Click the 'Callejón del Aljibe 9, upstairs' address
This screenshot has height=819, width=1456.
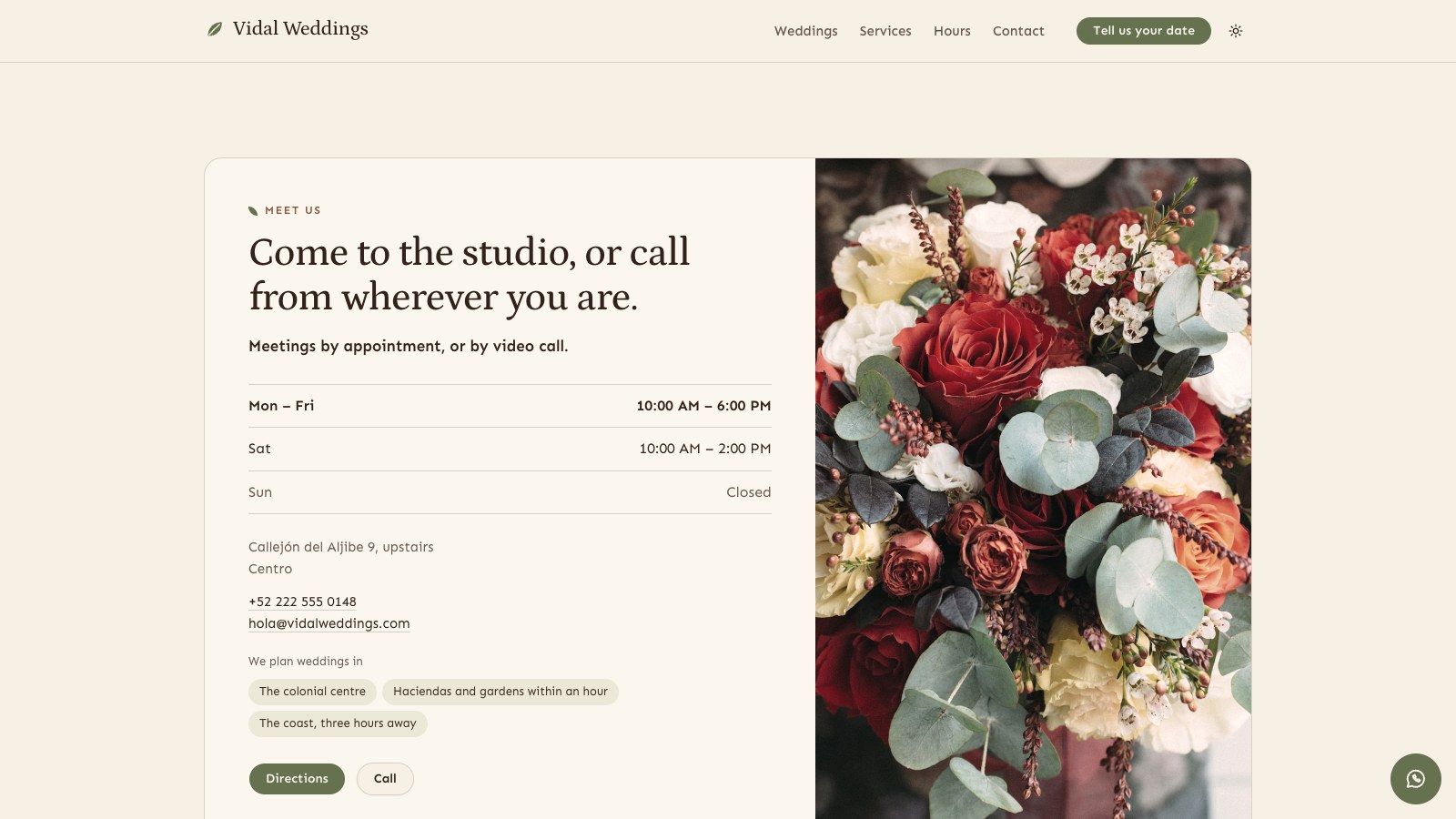coord(341,547)
